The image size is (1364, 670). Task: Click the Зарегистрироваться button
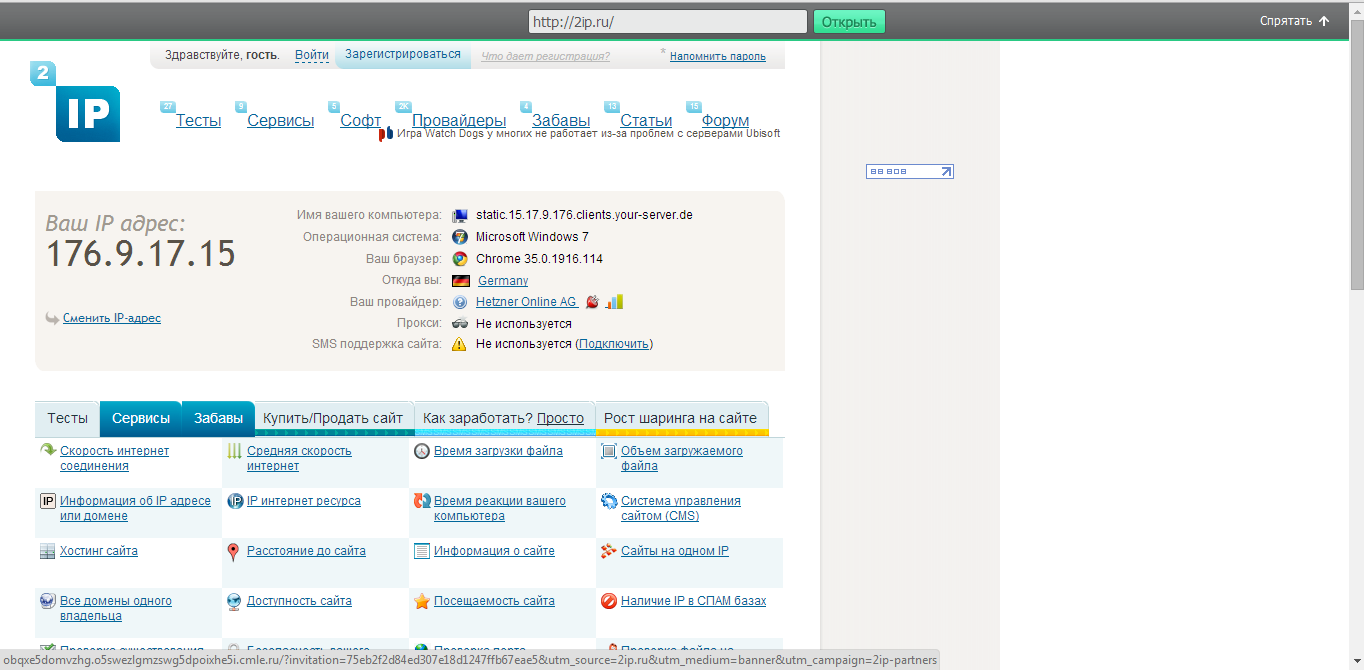(x=403, y=54)
